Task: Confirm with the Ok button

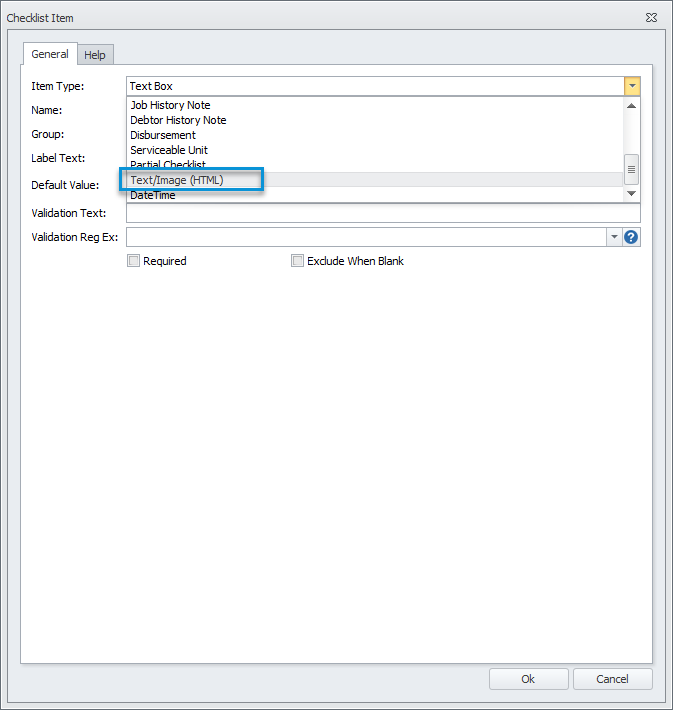Action: point(529,679)
